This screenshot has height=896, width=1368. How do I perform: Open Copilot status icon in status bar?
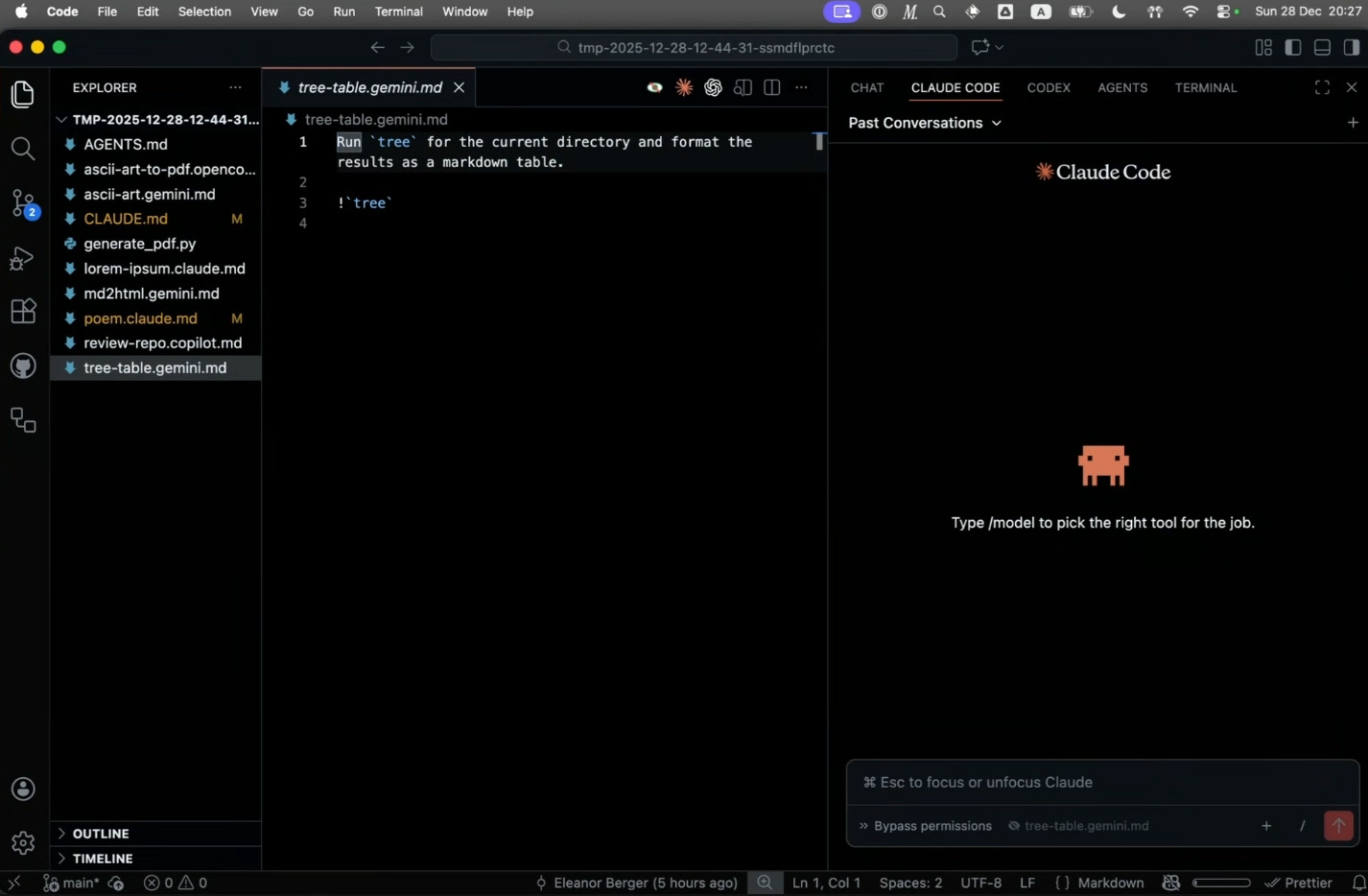pos(1170,883)
